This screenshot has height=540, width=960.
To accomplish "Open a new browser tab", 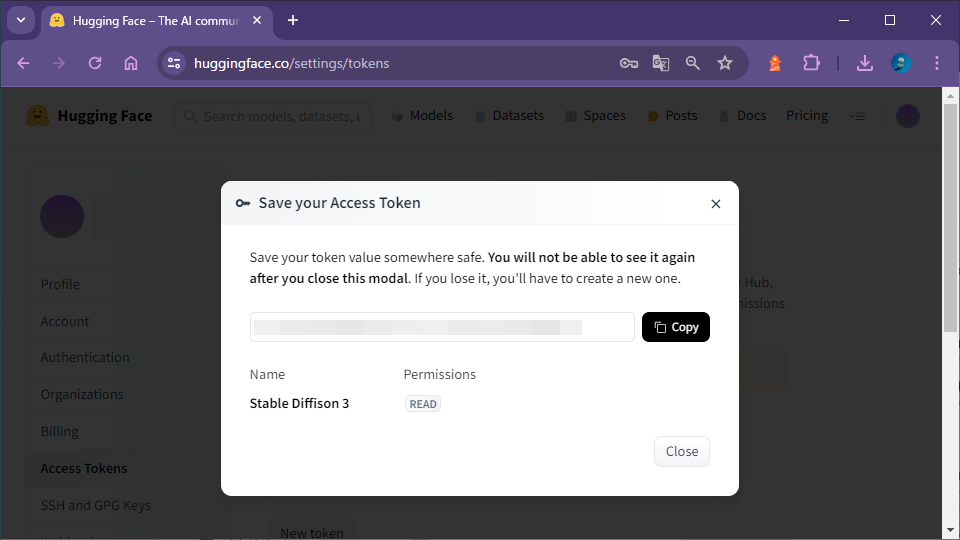I will tap(293, 20).
